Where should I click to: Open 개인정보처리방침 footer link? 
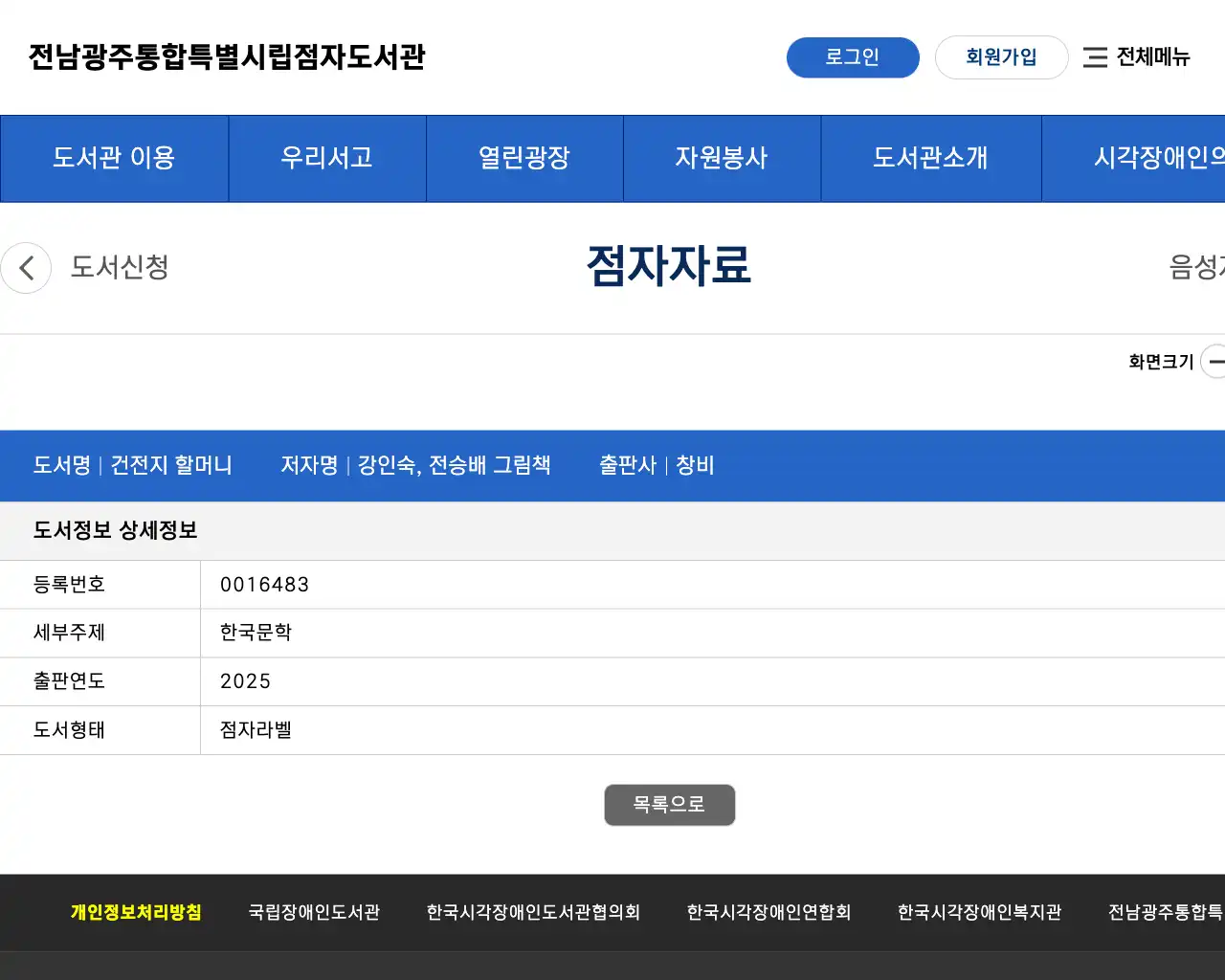pyautogui.click(x=136, y=912)
